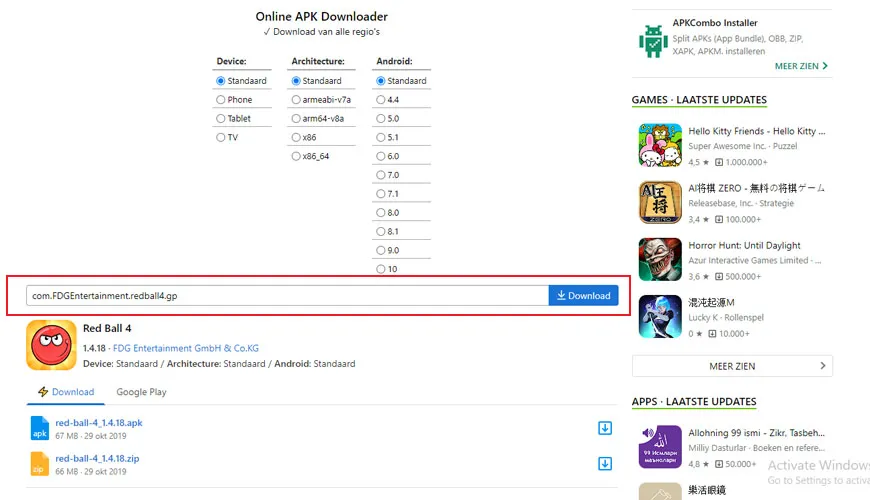Click the '66 MB · 29 okt 2019' text
The image size is (870, 500).
pyautogui.click(x=90, y=472)
